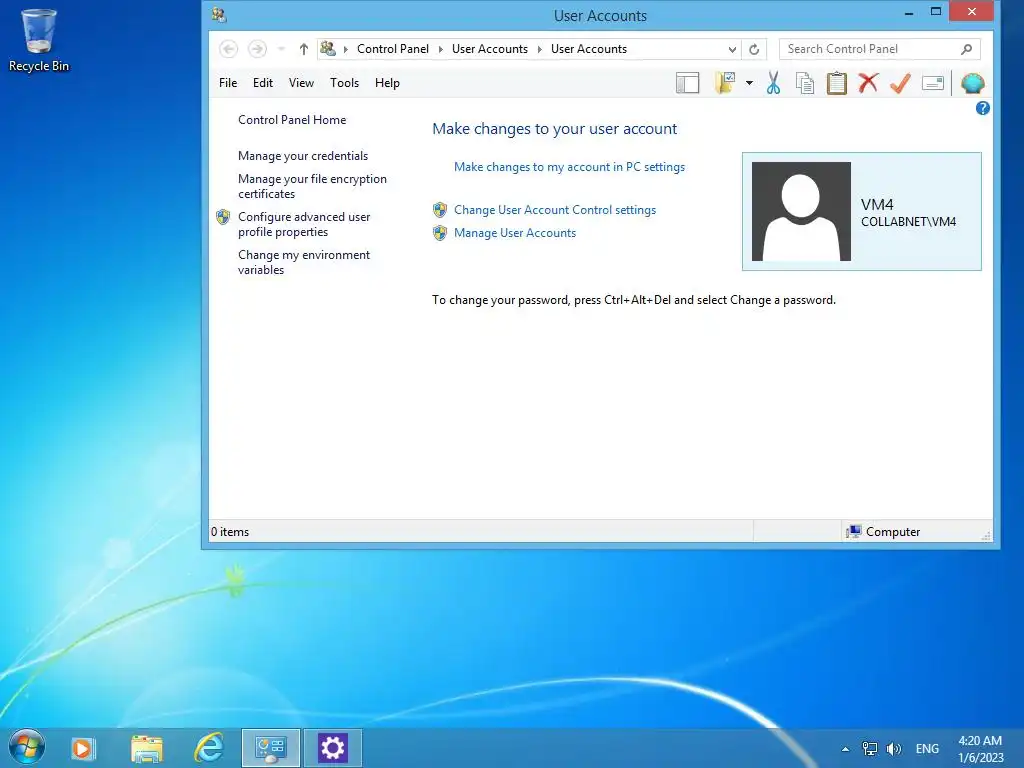
Task: Refresh the User Accounts page
Action: (754, 49)
